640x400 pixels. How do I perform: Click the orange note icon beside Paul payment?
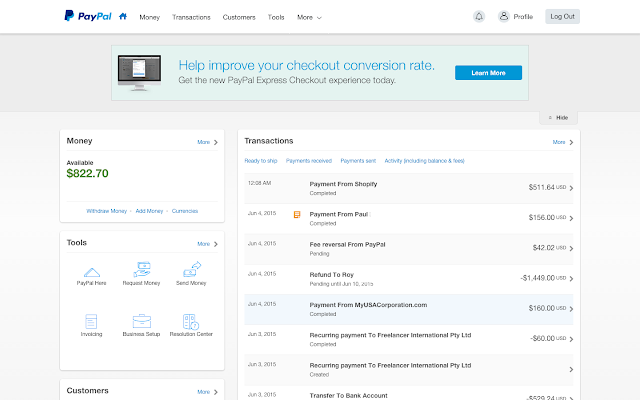click(297, 215)
